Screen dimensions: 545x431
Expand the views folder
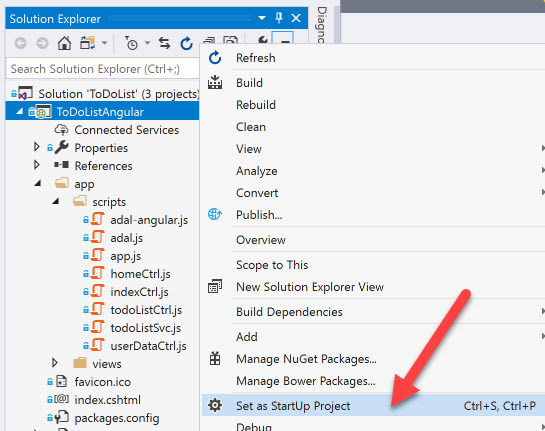tap(55, 363)
